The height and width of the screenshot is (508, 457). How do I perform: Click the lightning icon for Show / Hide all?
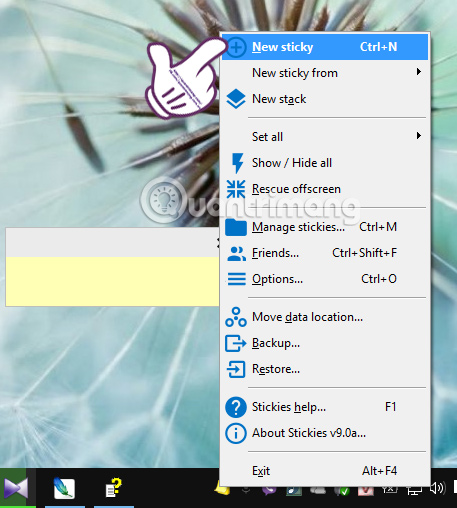coord(237,163)
